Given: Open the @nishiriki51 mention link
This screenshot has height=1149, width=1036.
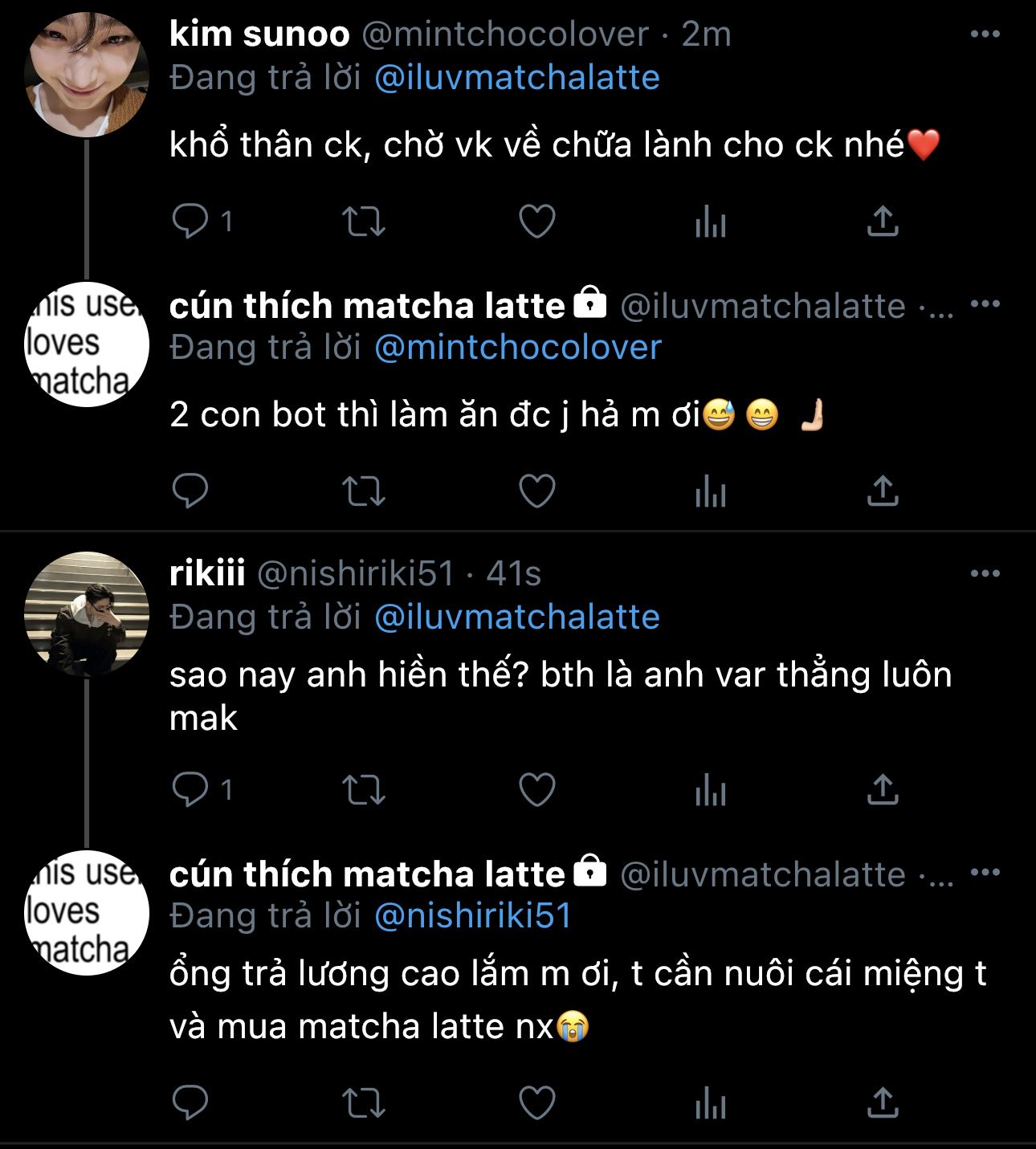Looking at the screenshot, I should coord(473,915).
